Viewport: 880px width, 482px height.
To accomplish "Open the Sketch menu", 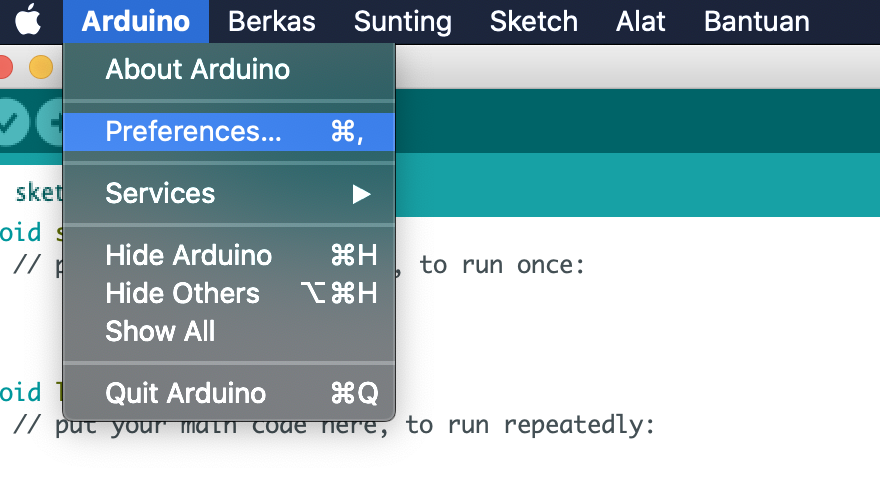I will (533, 21).
